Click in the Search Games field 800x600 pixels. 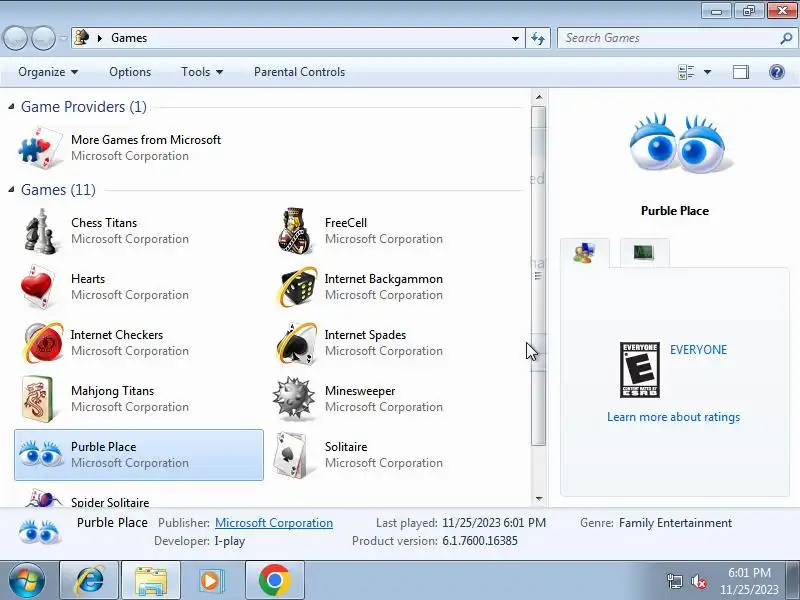pos(668,38)
